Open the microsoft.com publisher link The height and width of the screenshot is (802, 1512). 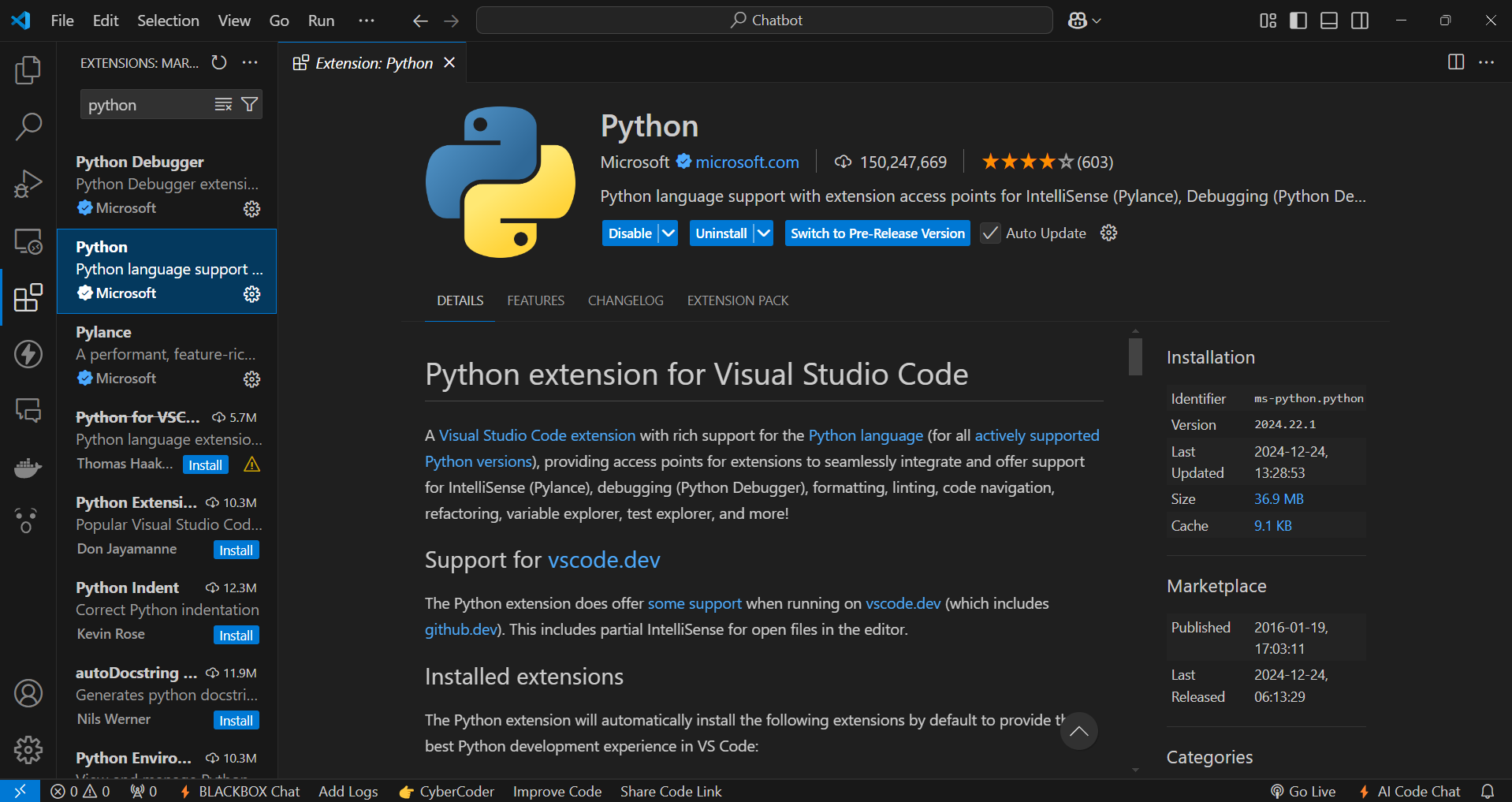tap(746, 162)
